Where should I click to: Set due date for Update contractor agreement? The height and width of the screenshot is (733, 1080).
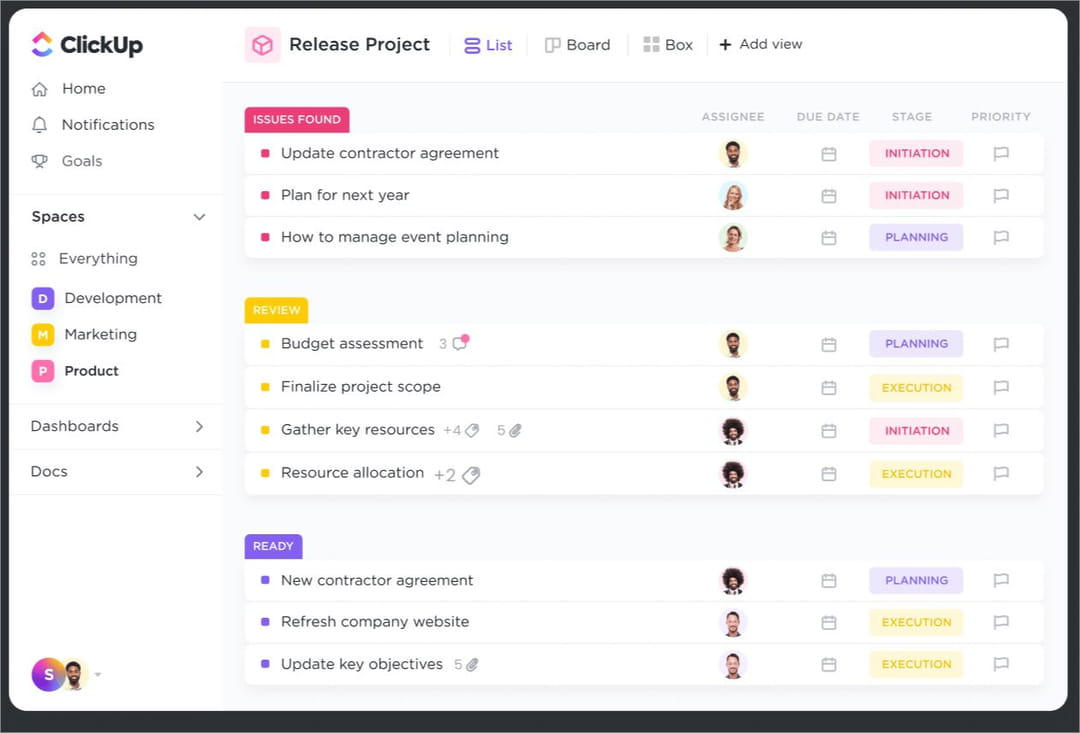[x=829, y=154]
